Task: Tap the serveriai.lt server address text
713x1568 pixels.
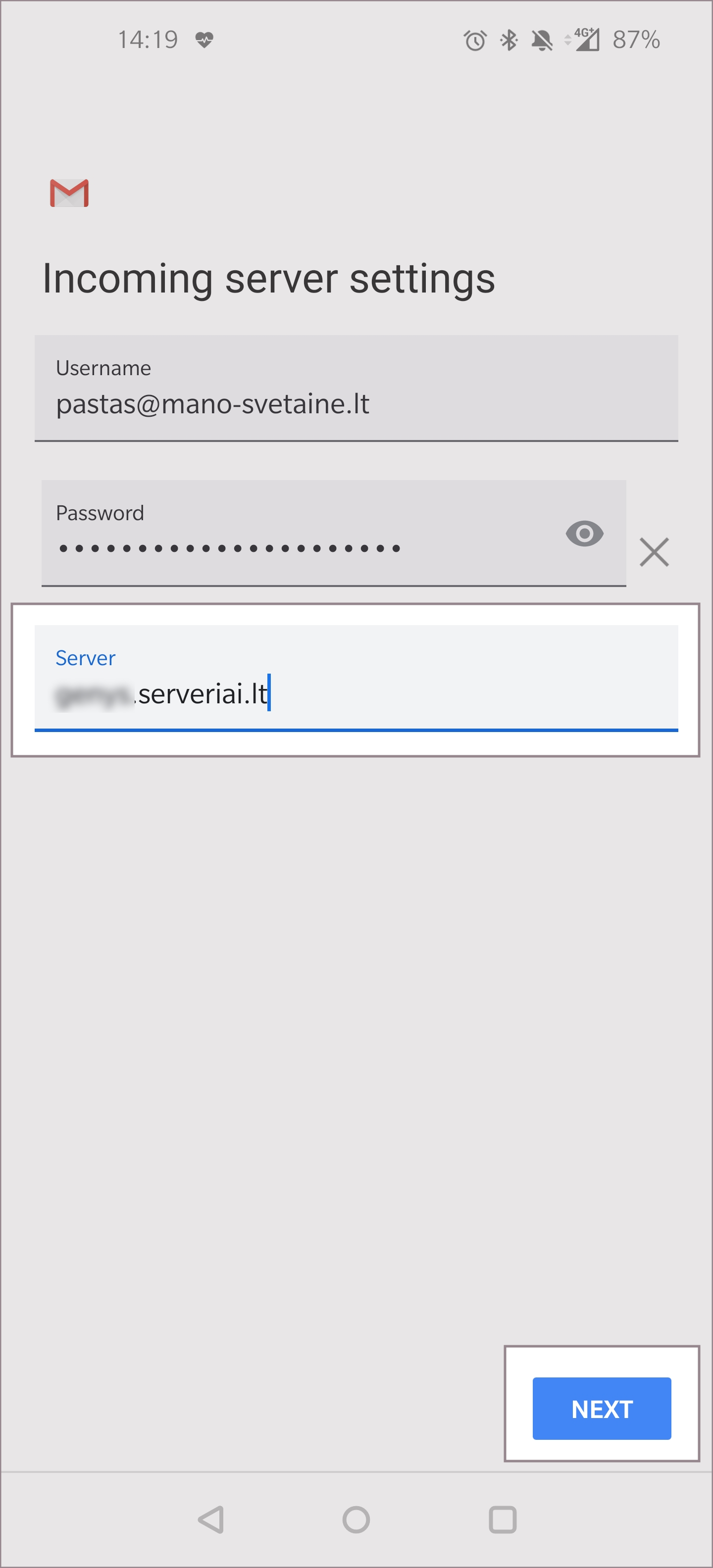Action: 162,694
